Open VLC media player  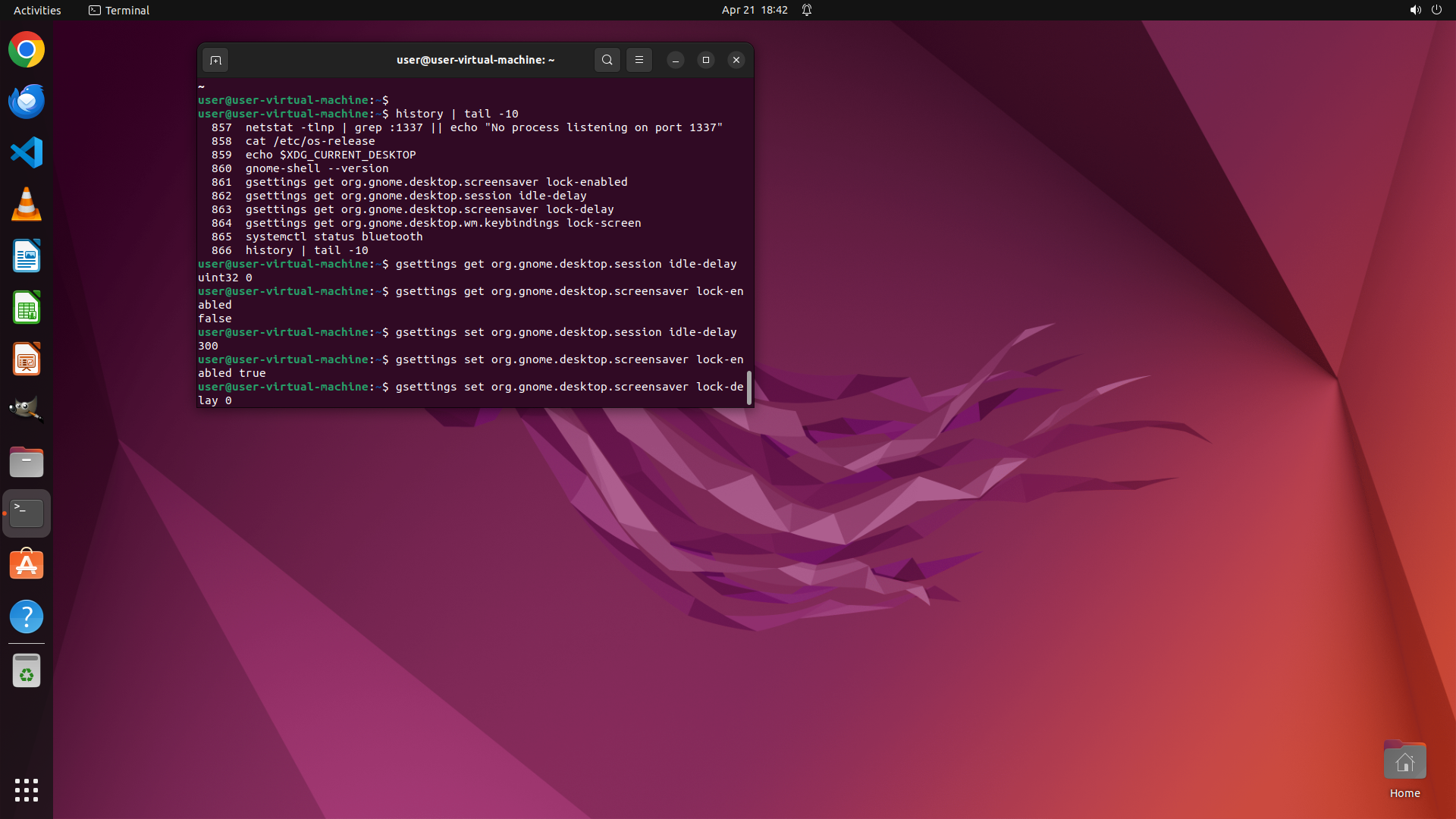click(27, 205)
